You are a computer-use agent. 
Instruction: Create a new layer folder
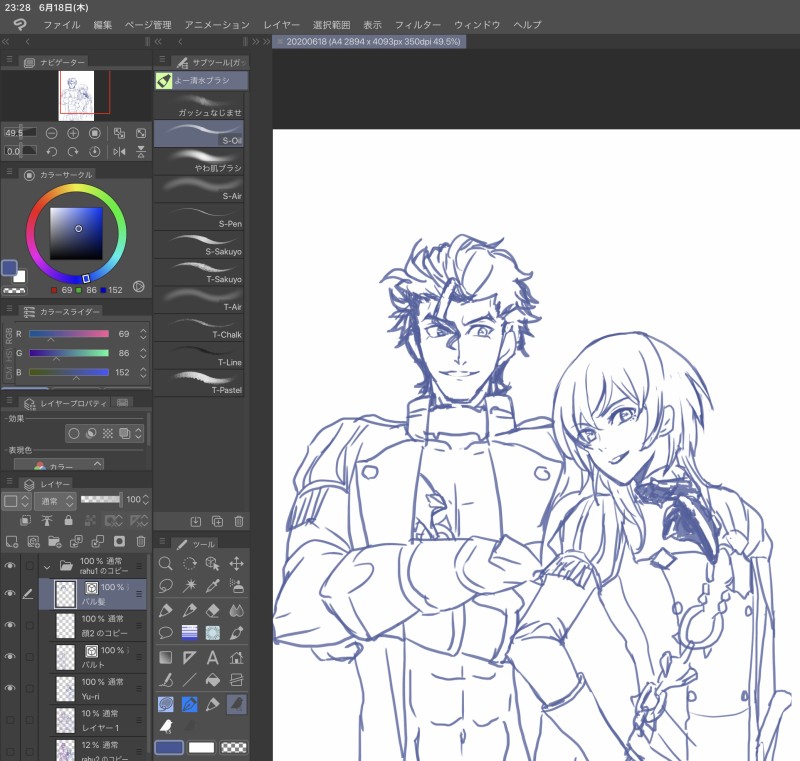tap(54, 541)
